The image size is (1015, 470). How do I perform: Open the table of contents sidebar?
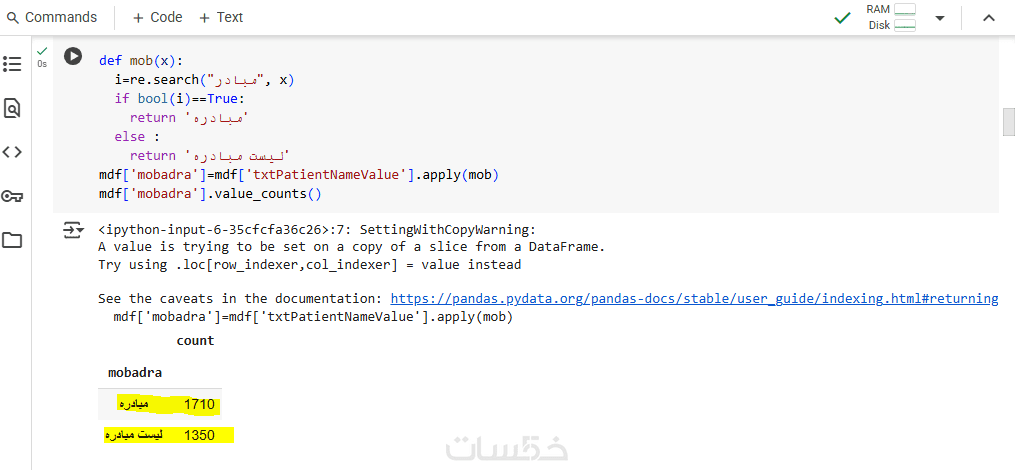(12, 64)
